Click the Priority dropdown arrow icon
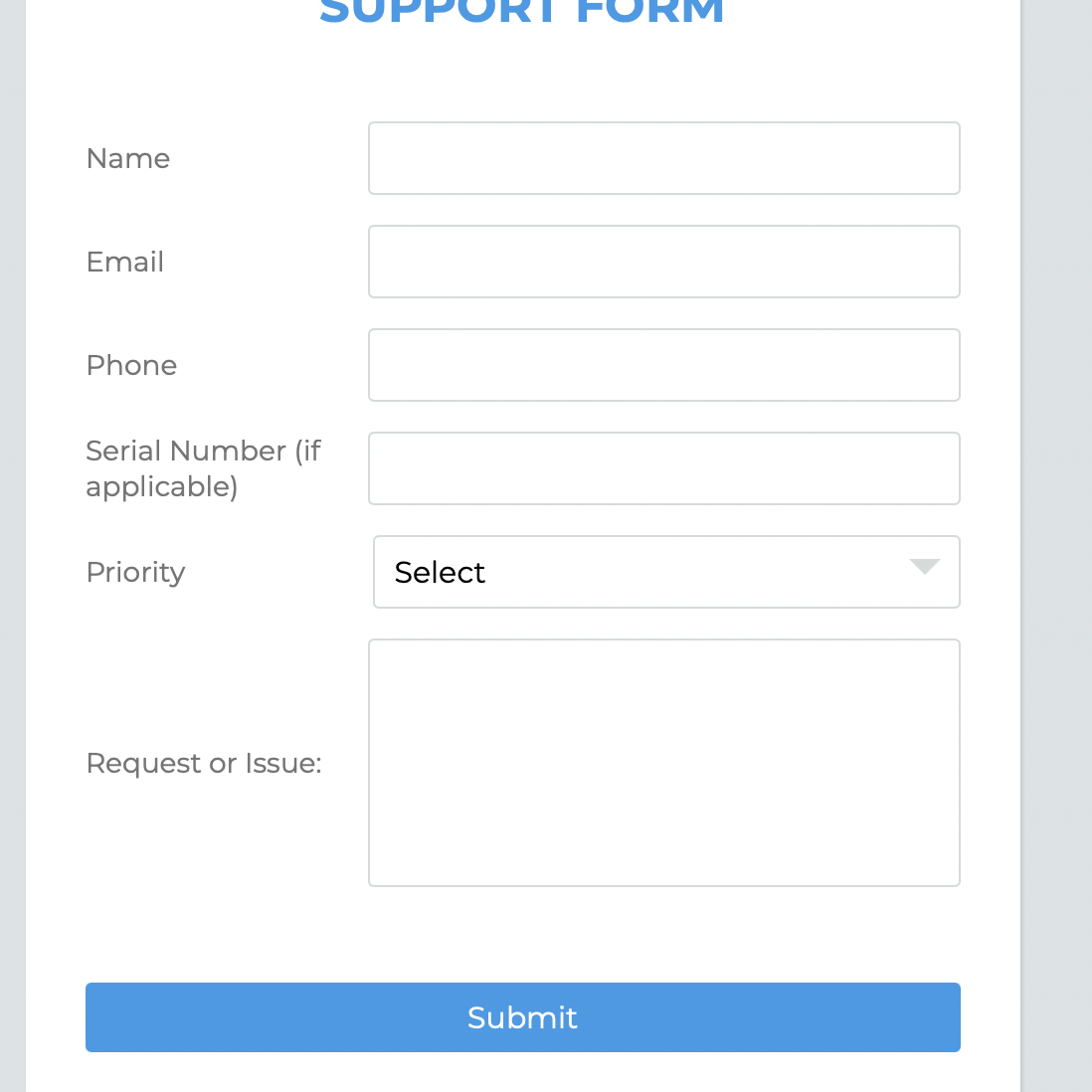Image resolution: width=1092 pixels, height=1092 pixels. tap(924, 567)
